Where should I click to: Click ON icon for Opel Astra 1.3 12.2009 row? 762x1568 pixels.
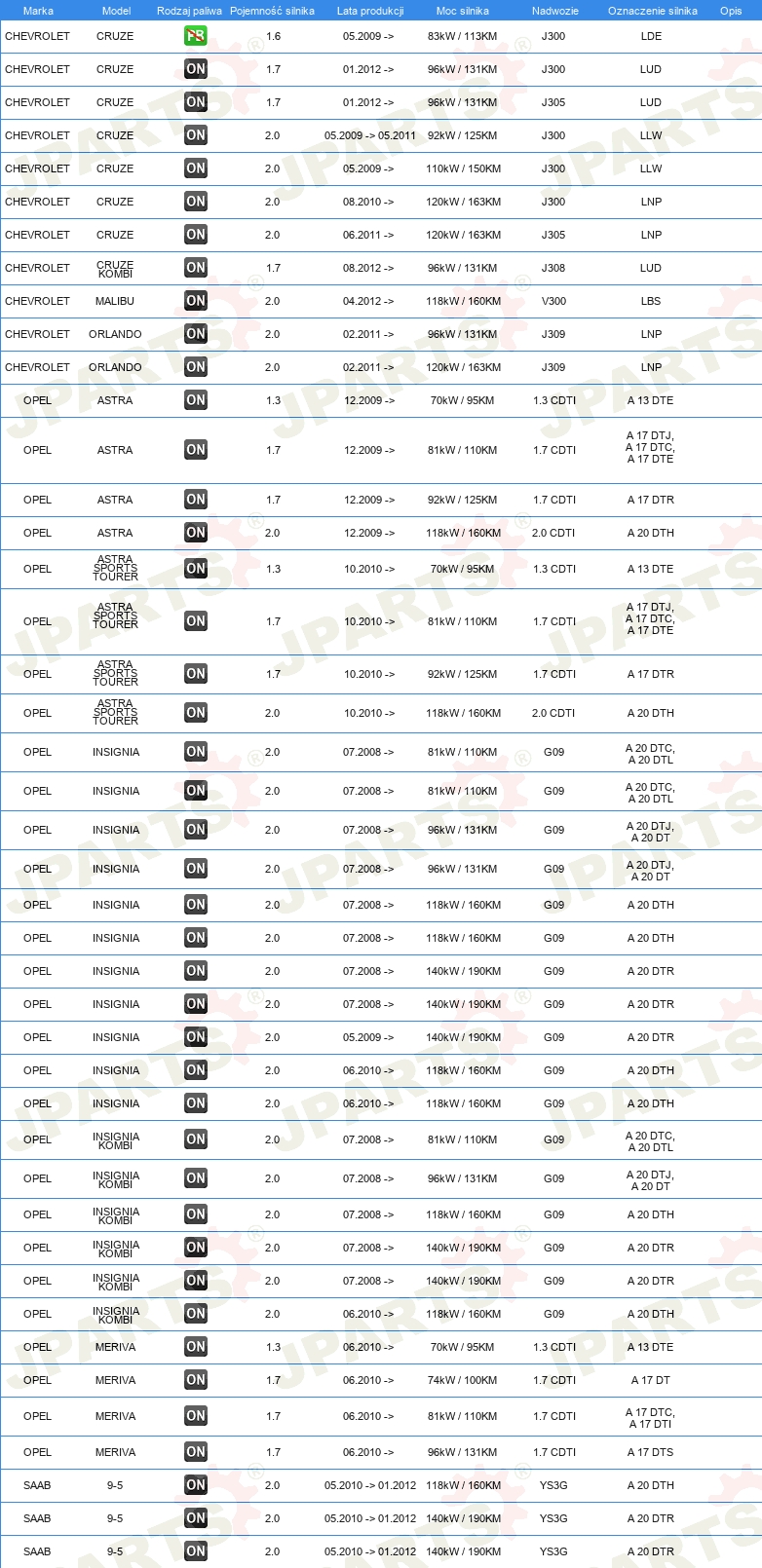196,400
